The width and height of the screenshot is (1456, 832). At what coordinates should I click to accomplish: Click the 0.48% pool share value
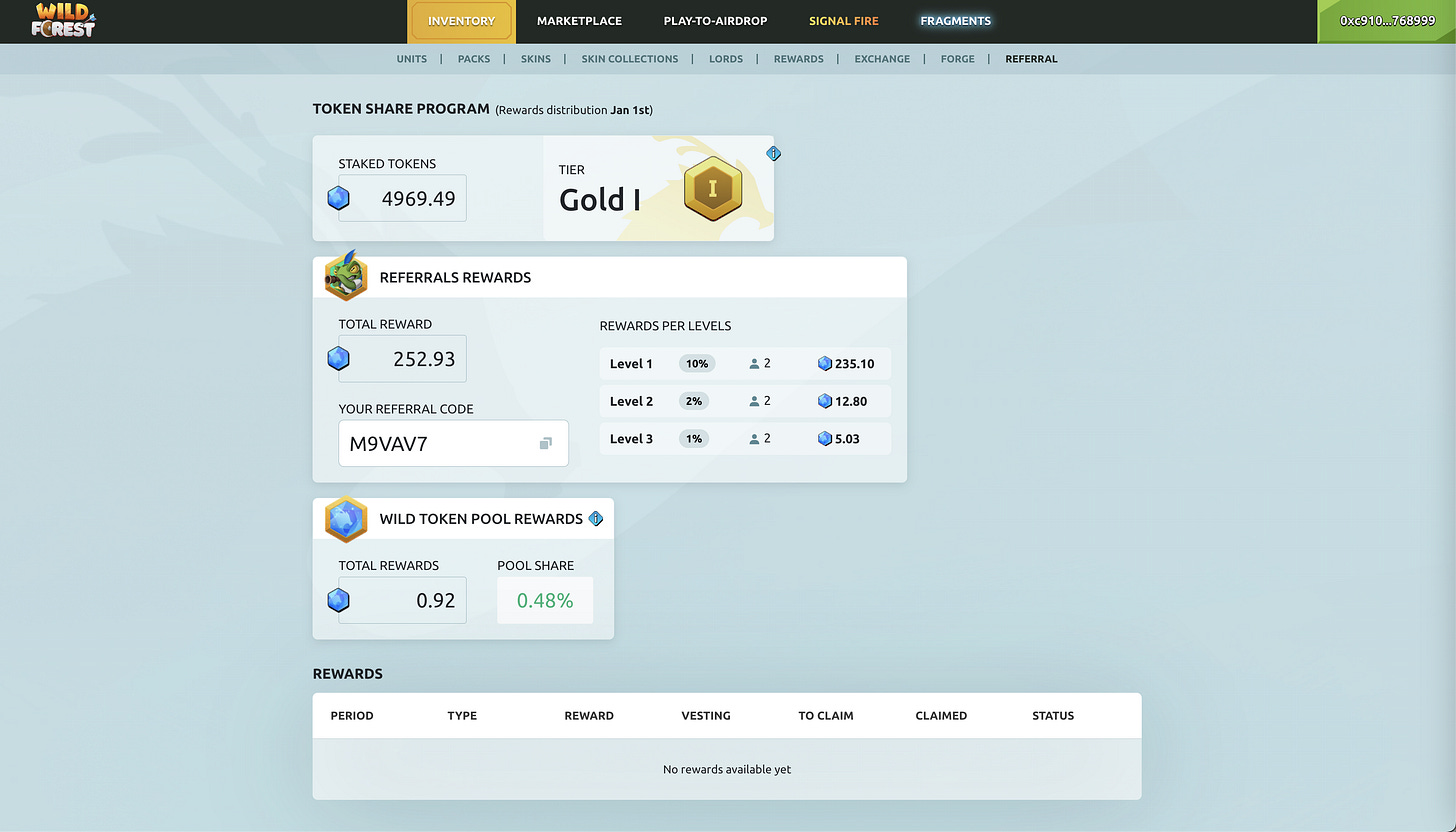point(545,598)
